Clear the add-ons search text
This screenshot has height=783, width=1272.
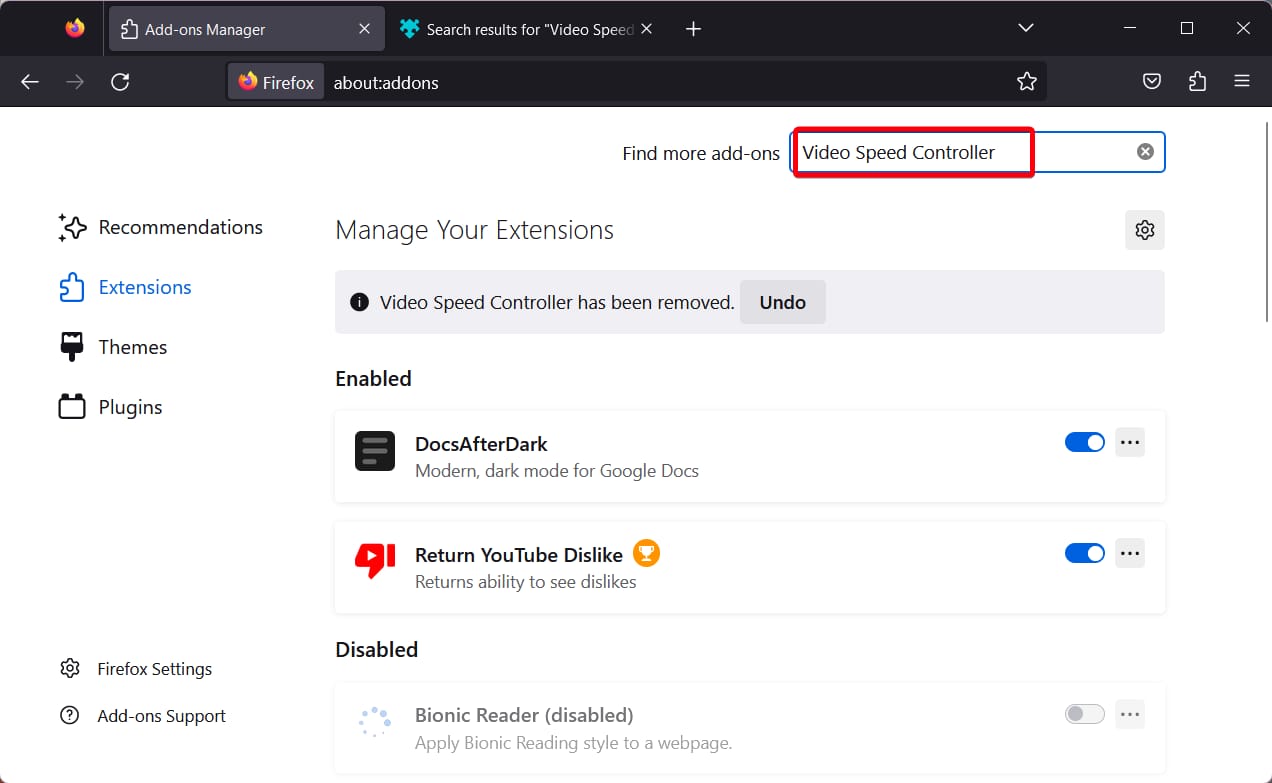(1145, 152)
